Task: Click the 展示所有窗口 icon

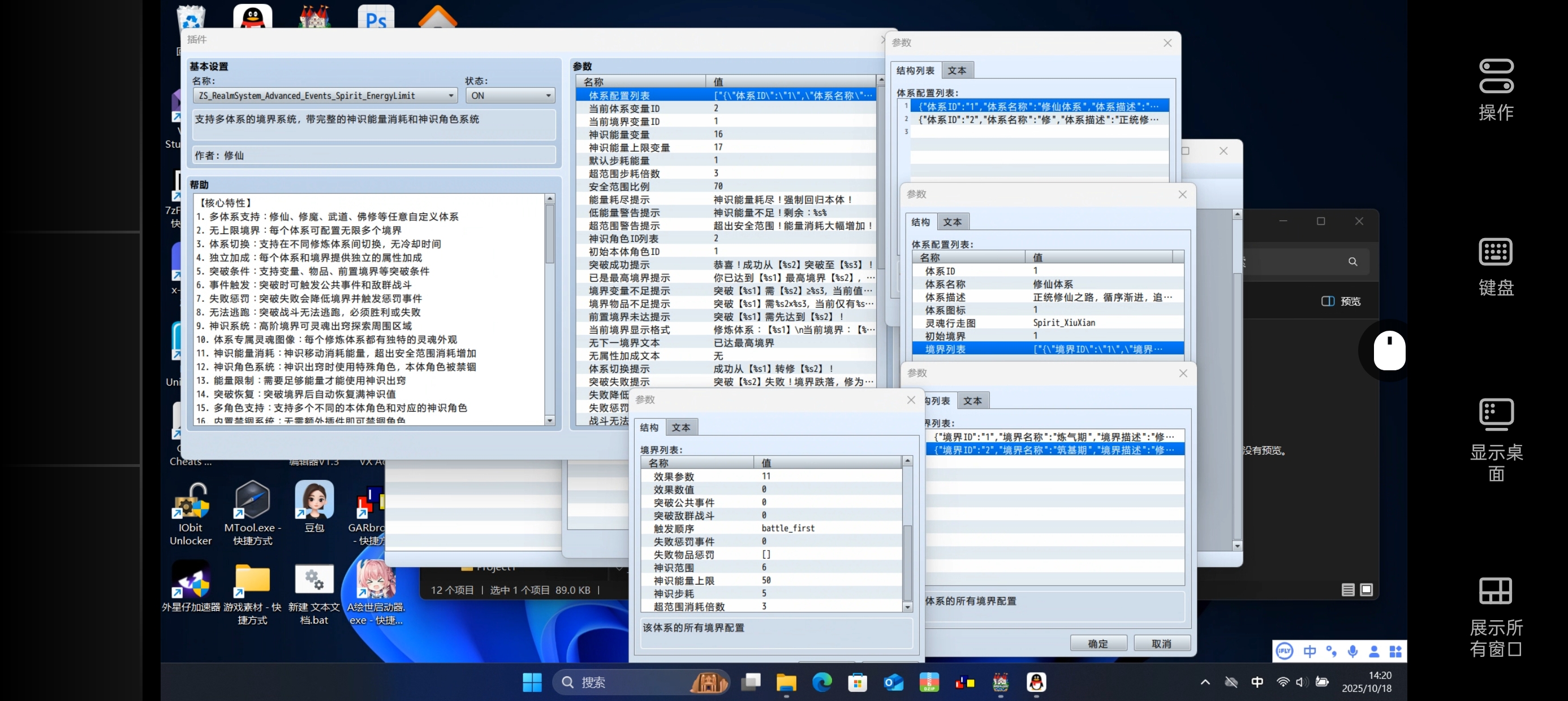Action: pyautogui.click(x=1496, y=616)
